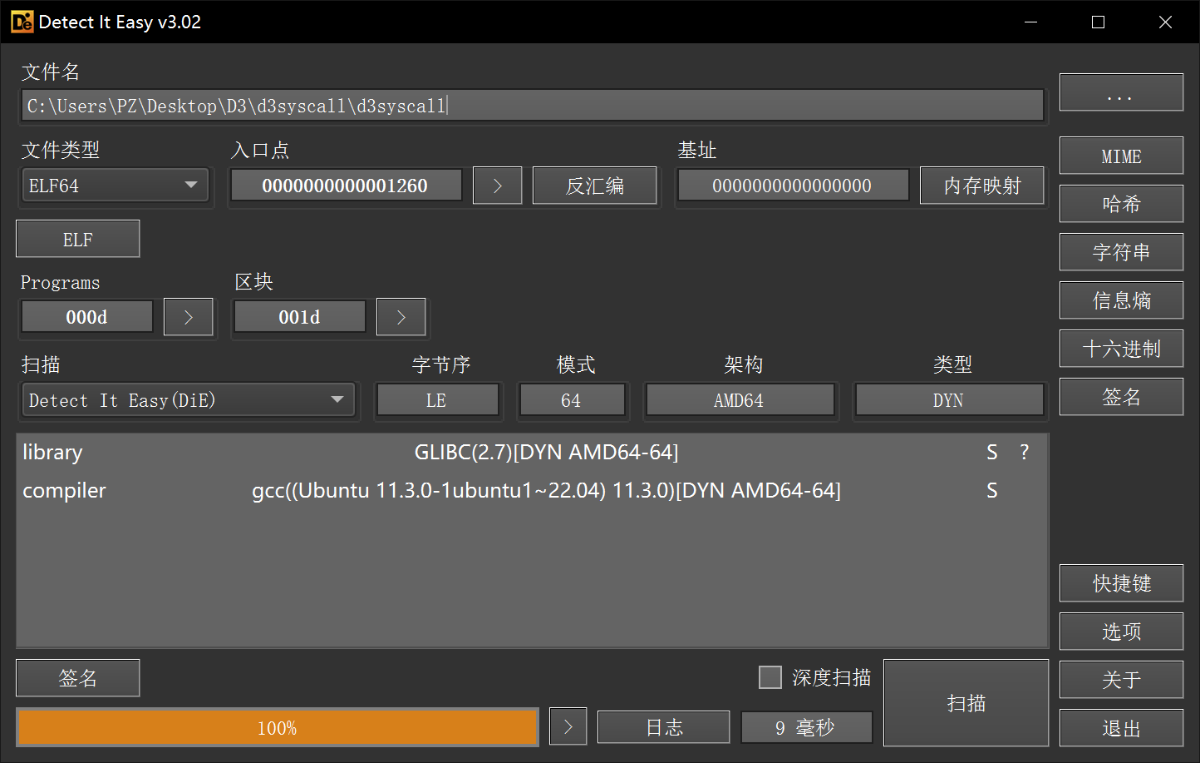Open the 字符串 strings viewer
1200x763 pixels.
pyautogui.click(x=1121, y=252)
